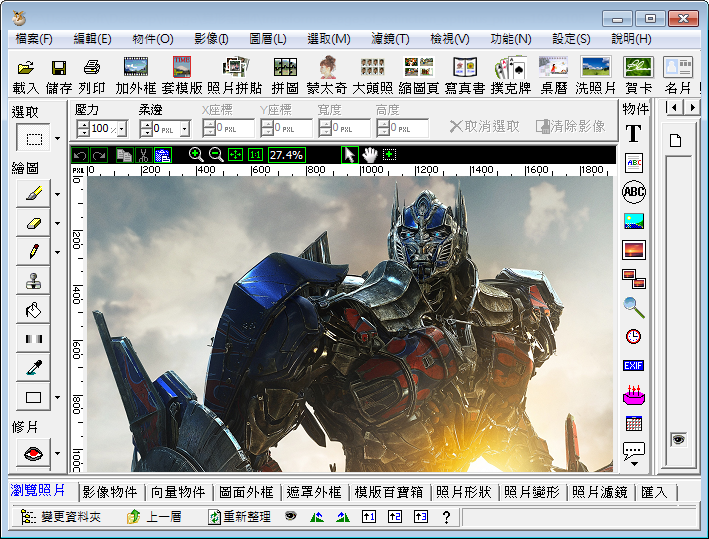Screen dimensions: 709x539
Task: Open the 柔邊 feather value dropdown
Action: coord(184,129)
